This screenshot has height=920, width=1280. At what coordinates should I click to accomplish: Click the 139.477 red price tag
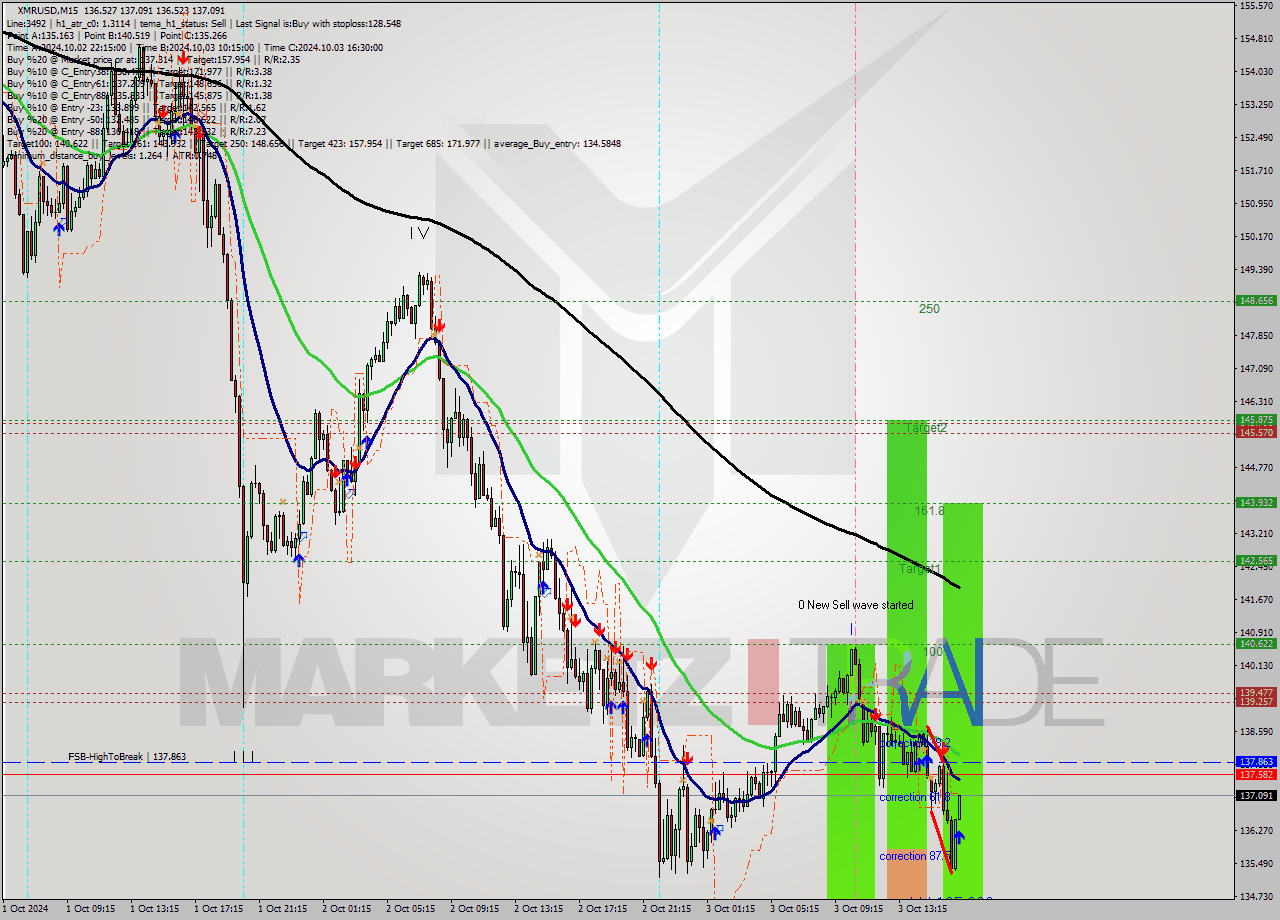[x=1256, y=692]
